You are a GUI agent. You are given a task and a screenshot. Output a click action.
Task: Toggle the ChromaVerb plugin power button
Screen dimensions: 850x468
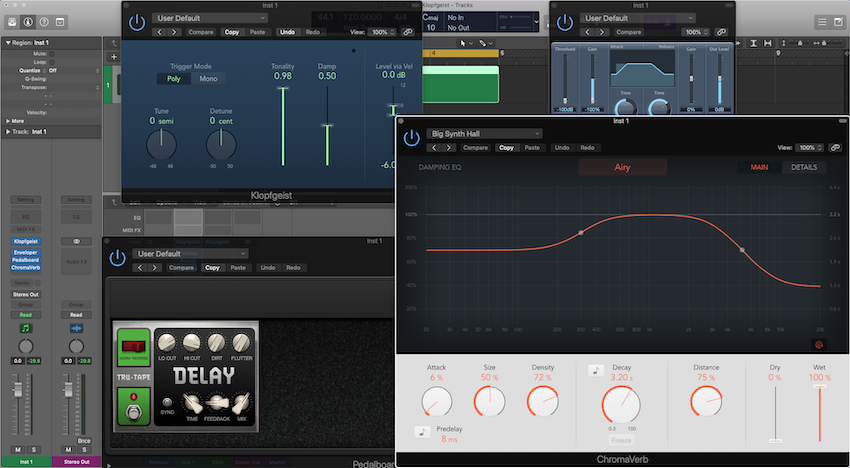point(412,138)
